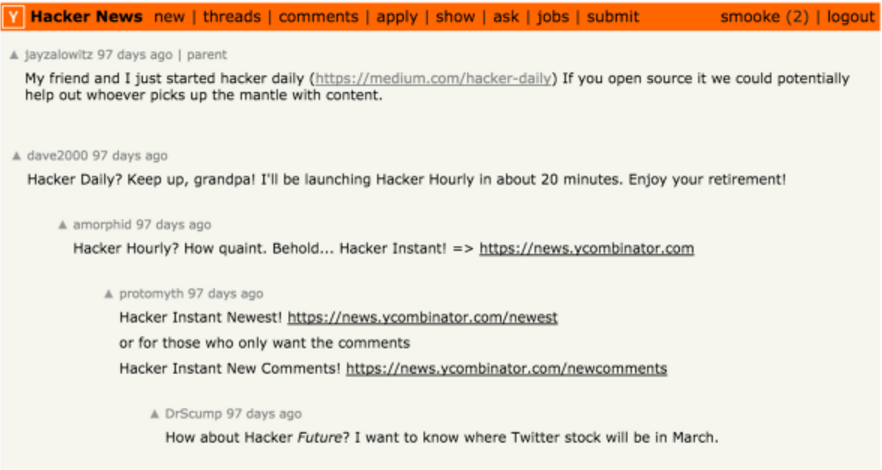
Task: Click the timestamp on dave2000's comment
Action: (x=130, y=156)
